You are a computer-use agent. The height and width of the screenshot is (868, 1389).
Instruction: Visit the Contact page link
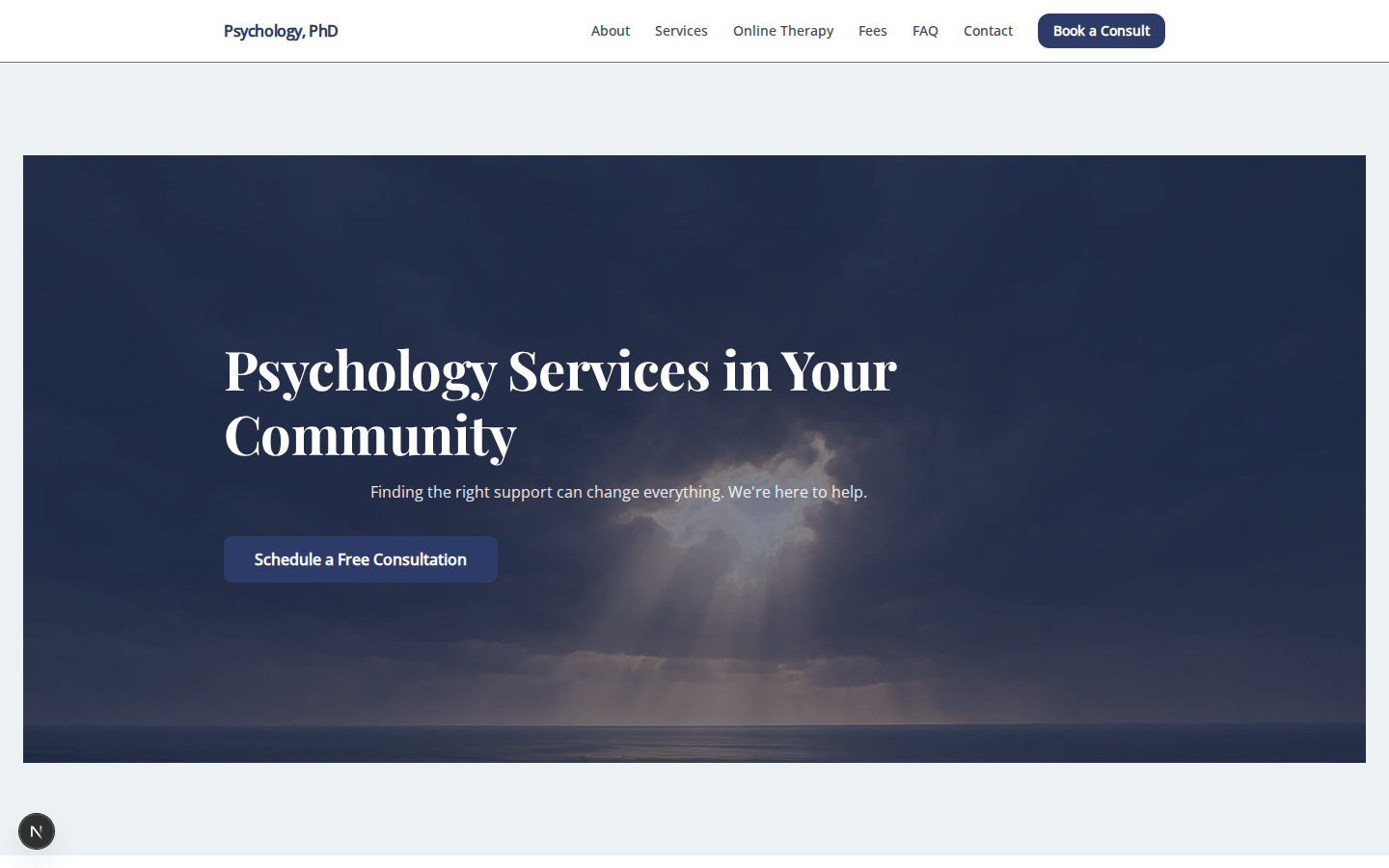click(x=988, y=31)
